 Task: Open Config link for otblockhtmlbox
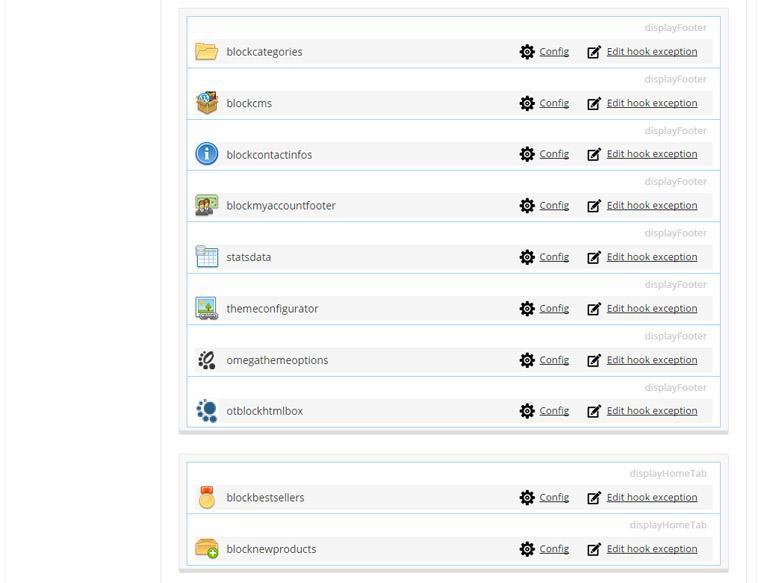[x=554, y=411]
